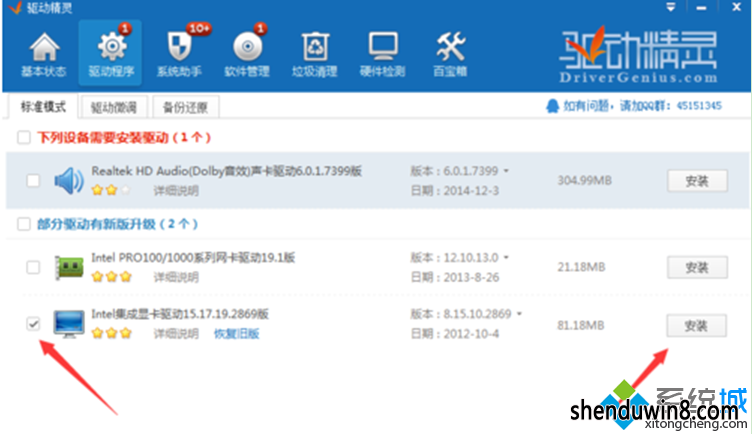Switch to 驱动微调 tab
This screenshot has width=752, height=434.
pyautogui.click(x=114, y=107)
